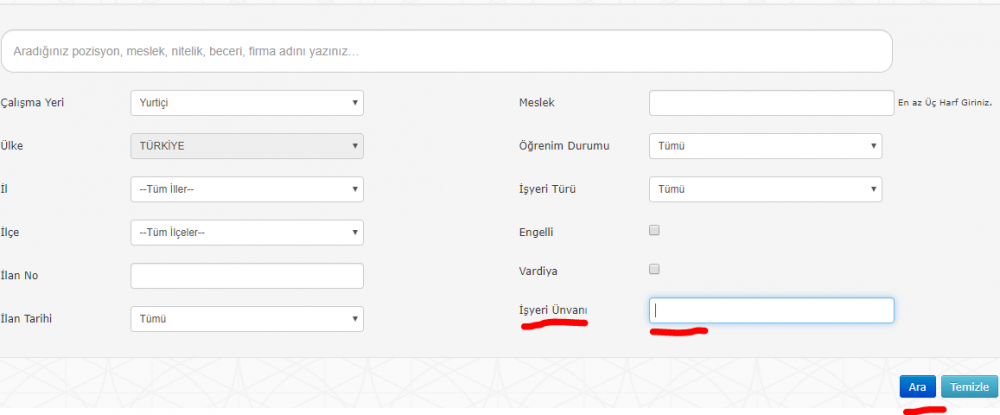Expand the İlçe dropdown list
The width and height of the screenshot is (1000, 415).
pyautogui.click(x=247, y=233)
